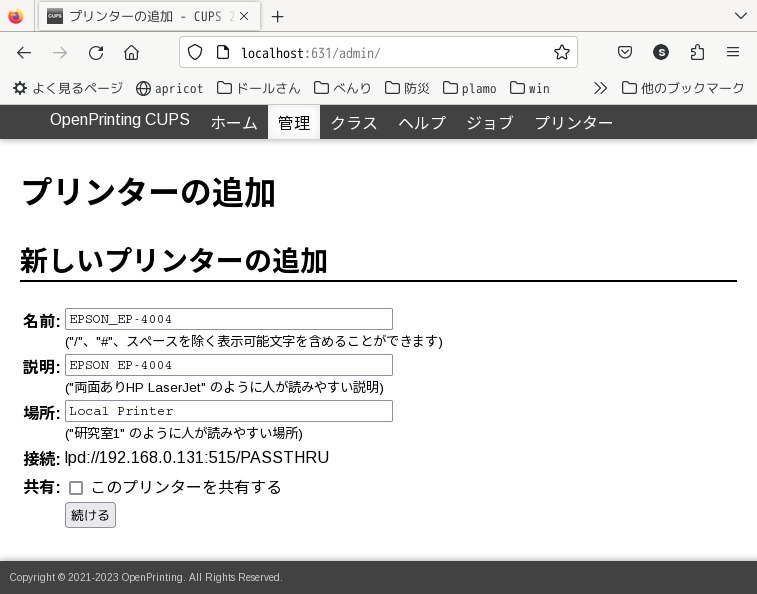Open the Firefox hamburger application menu

733,52
